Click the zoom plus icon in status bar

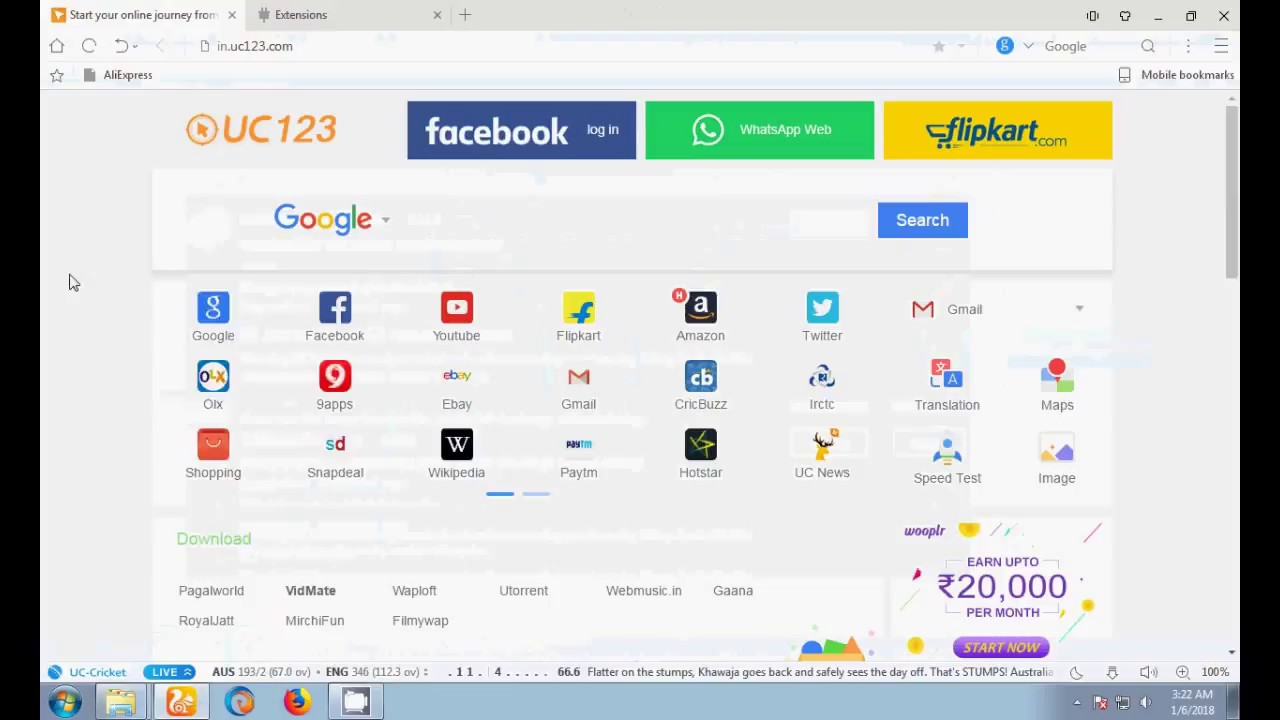[1183, 672]
